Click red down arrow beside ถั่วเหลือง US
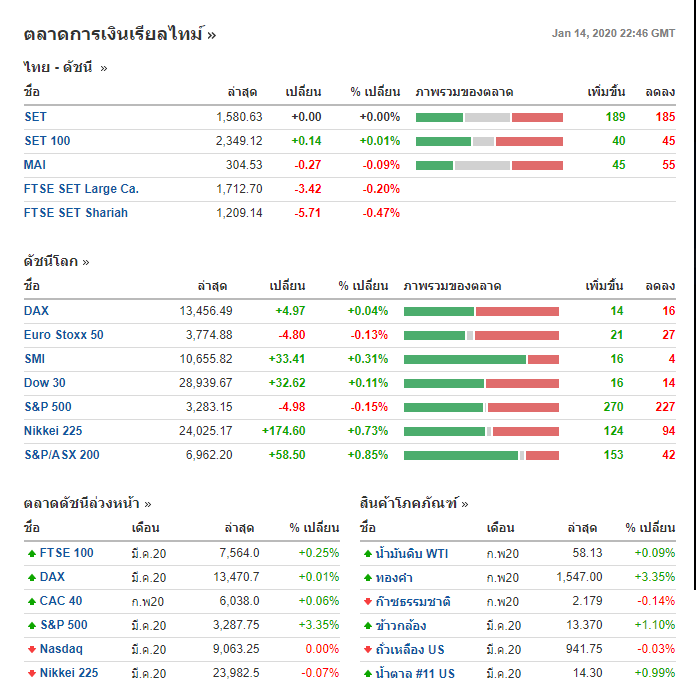This screenshot has width=696, height=692. 367,649
